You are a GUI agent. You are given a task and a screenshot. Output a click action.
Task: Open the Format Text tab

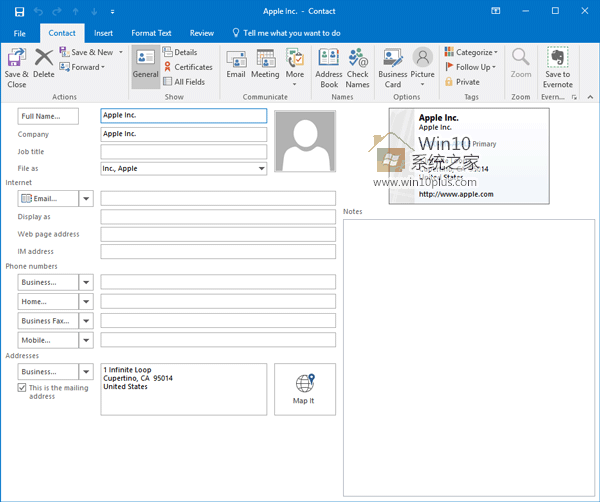click(x=151, y=33)
